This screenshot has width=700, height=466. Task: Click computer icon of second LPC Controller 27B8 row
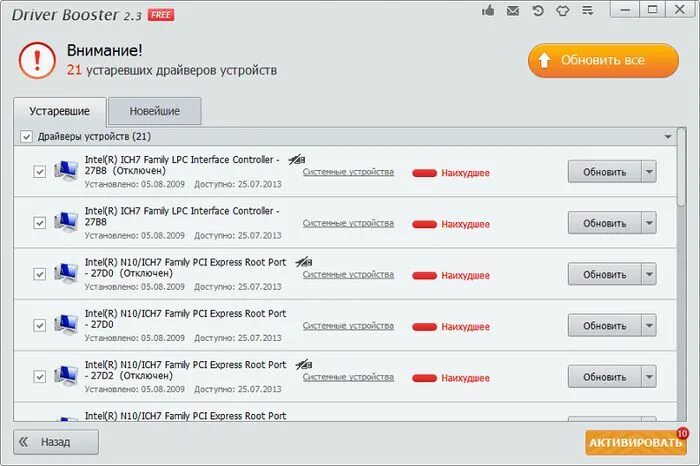(x=67, y=223)
